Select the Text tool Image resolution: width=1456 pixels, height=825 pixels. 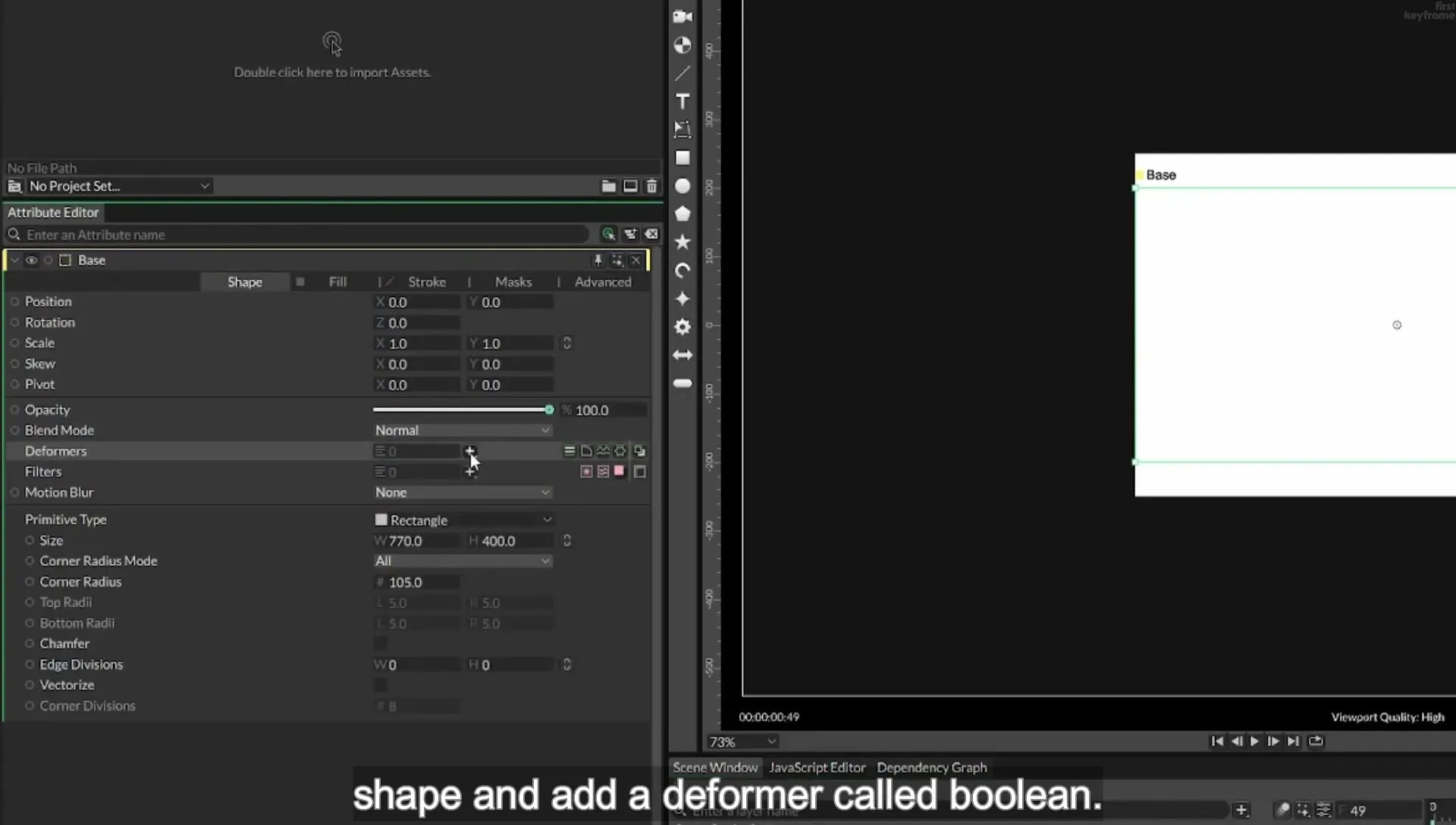pos(682,102)
